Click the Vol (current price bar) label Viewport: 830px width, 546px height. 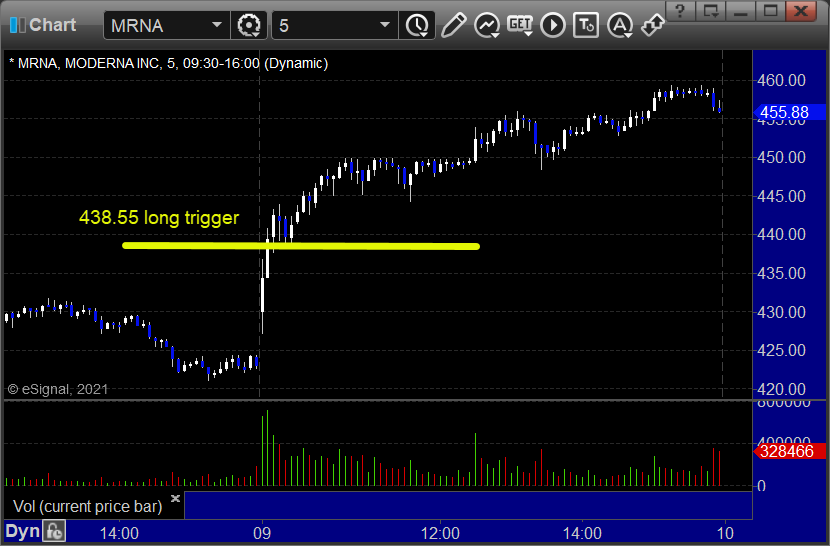(x=87, y=506)
